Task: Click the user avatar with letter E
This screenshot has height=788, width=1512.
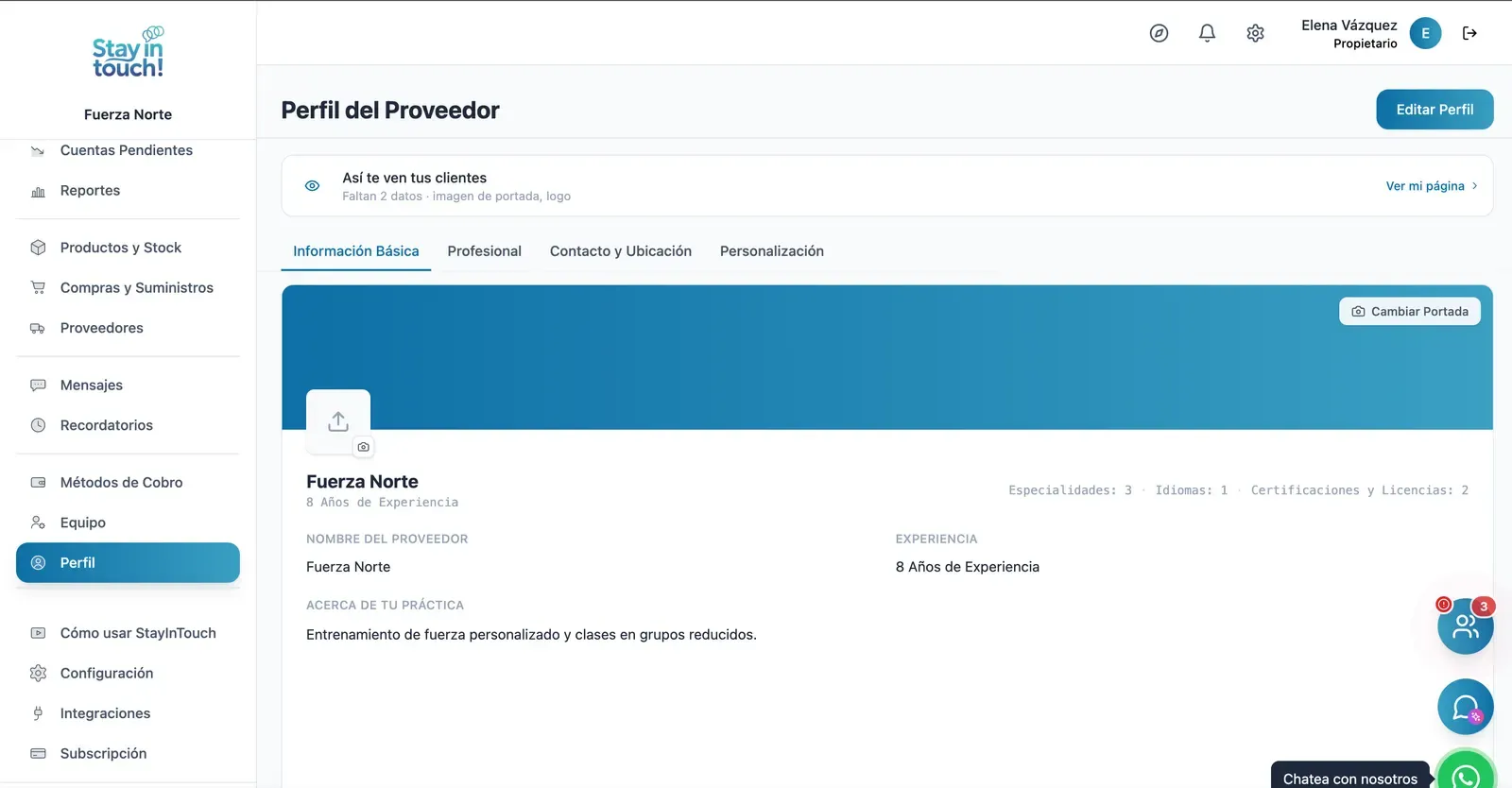Action: pos(1425,33)
